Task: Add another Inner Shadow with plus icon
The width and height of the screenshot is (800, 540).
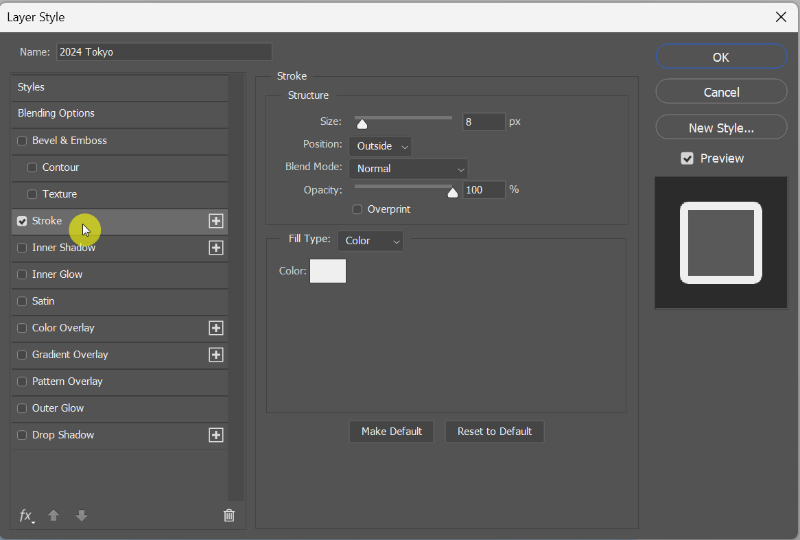Action: (216, 248)
